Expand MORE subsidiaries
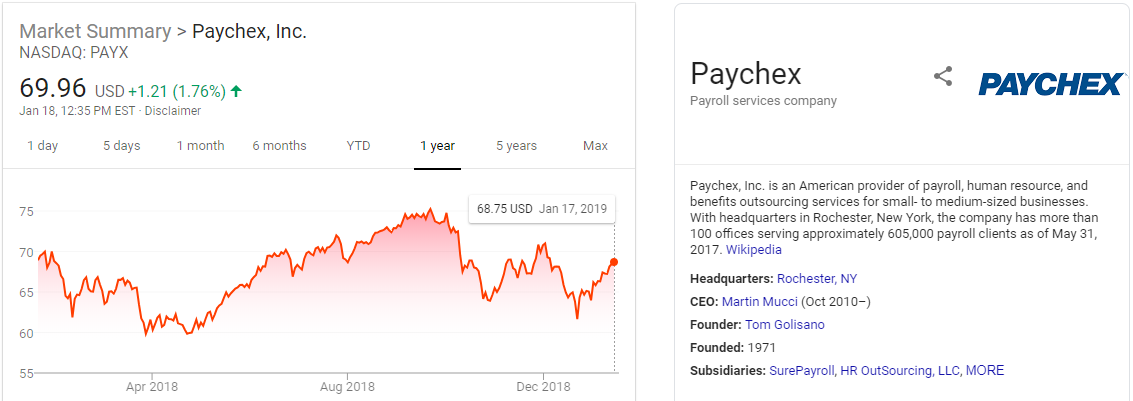Image resolution: width=1133 pixels, height=401 pixels. [x=984, y=371]
